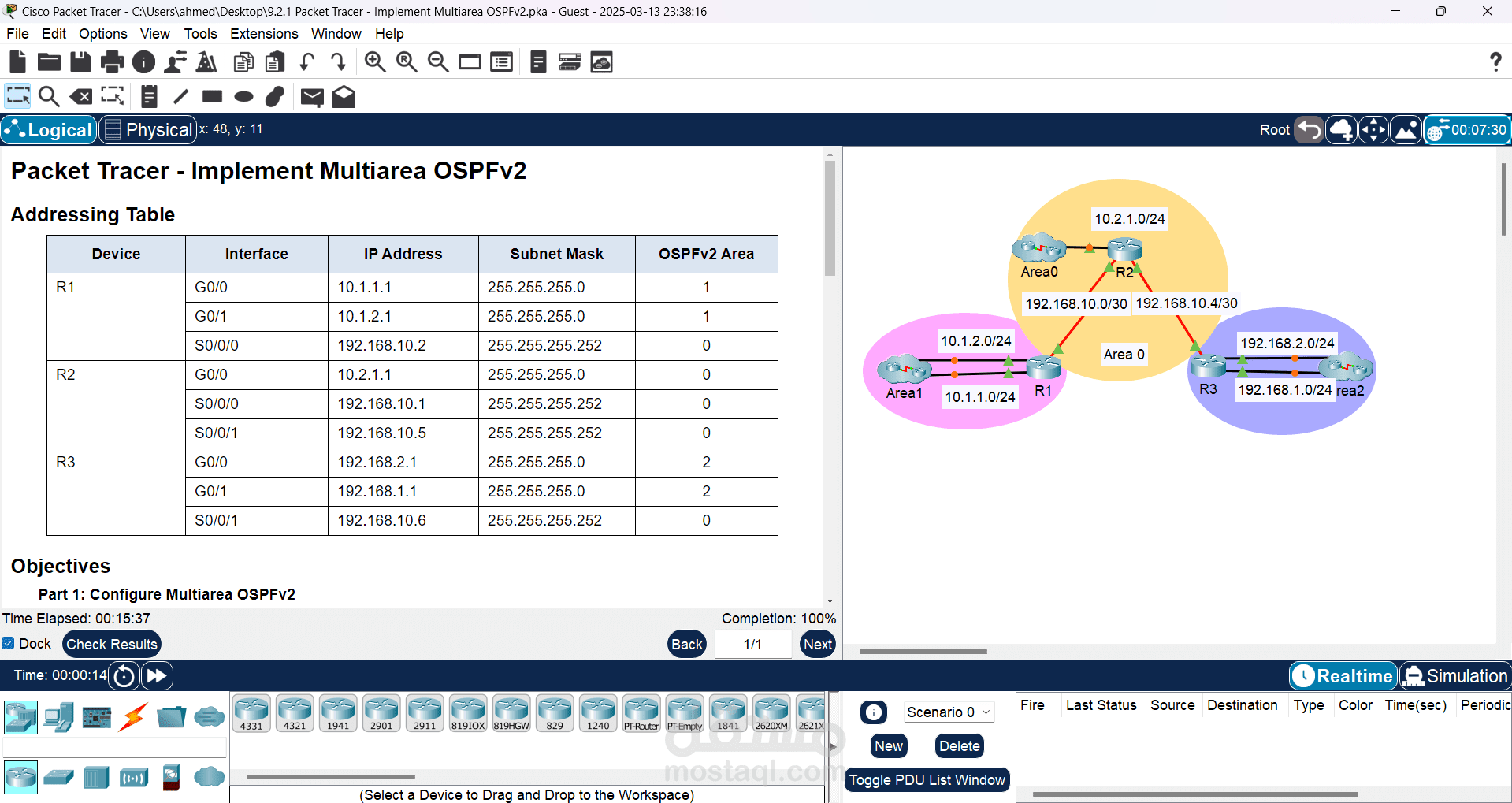Viewport: 1512px width, 803px height.
Task: Click the page number field 1/1
Action: [752, 644]
